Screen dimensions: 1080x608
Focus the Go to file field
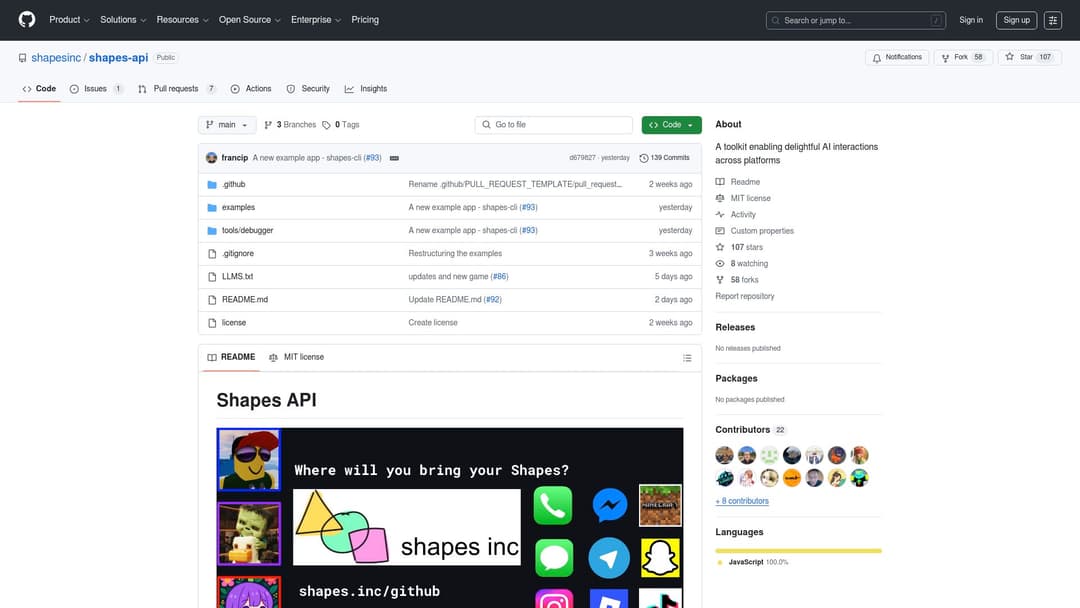pos(554,125)
